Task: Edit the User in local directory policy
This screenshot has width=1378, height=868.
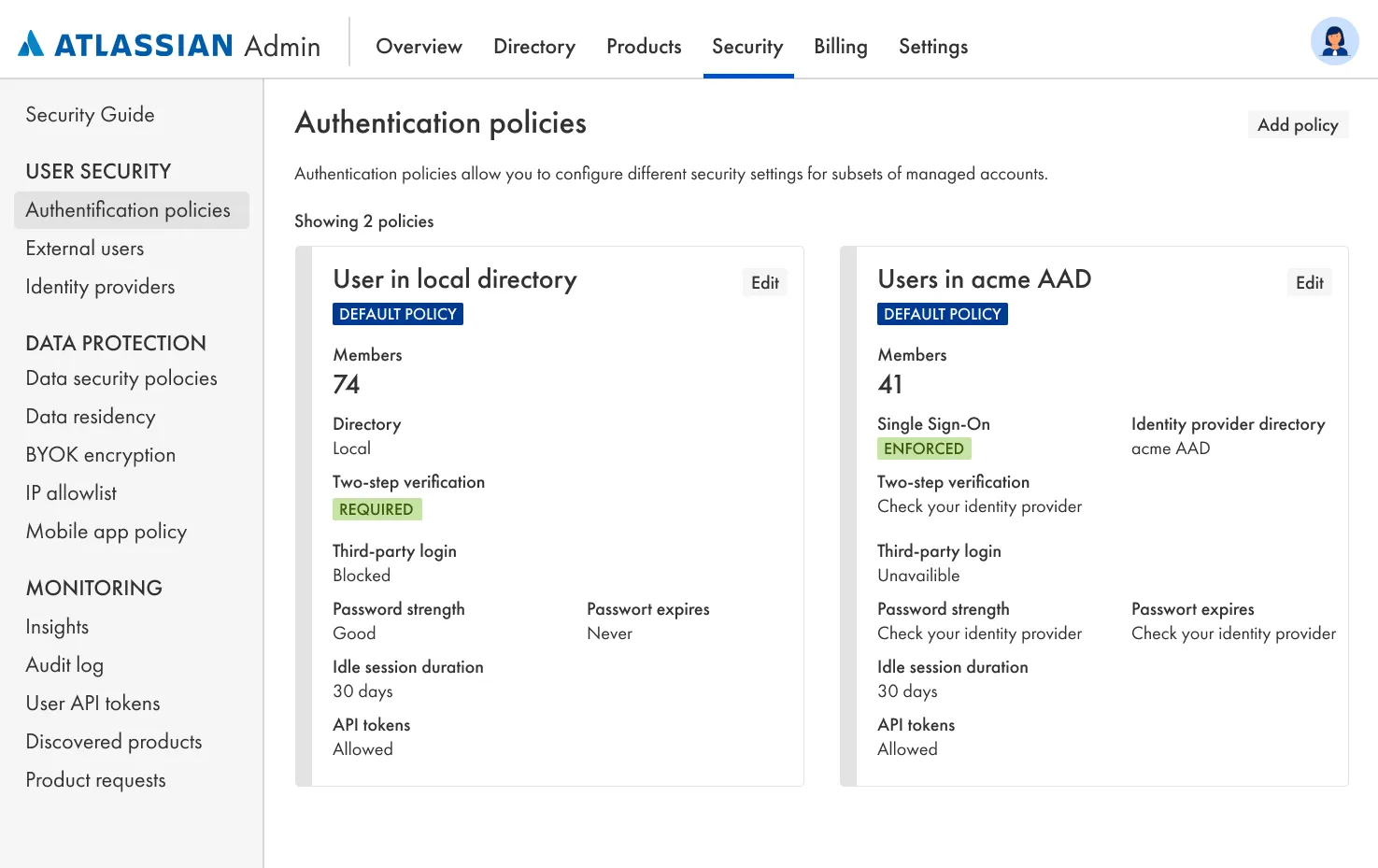Action: pyautogui.click(x=764, y=283)
